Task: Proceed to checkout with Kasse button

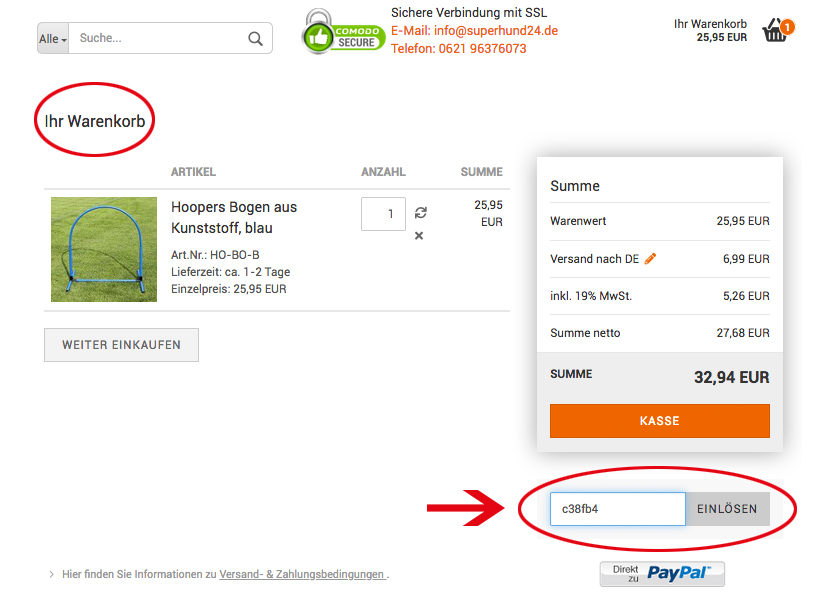Action: pos(660,421)
